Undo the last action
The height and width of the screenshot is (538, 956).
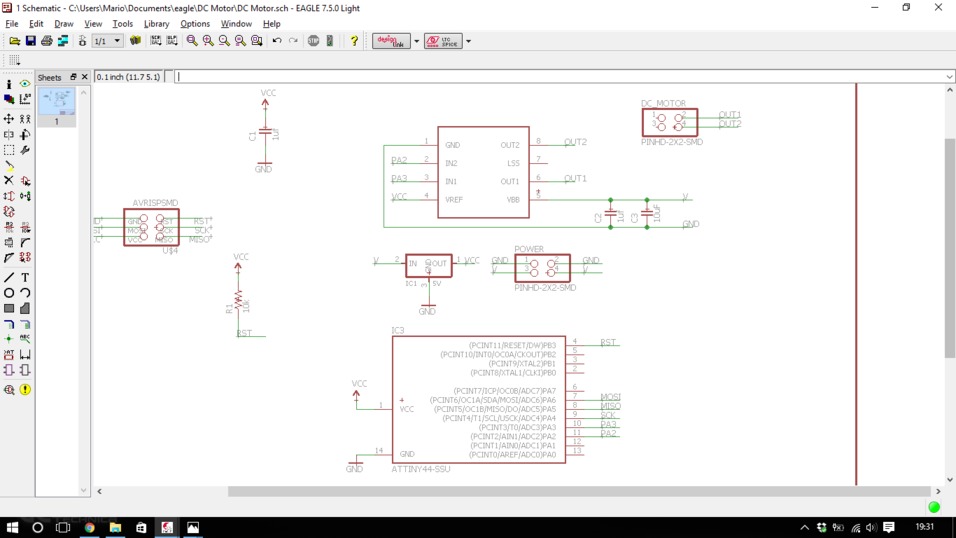click(277, 41)
